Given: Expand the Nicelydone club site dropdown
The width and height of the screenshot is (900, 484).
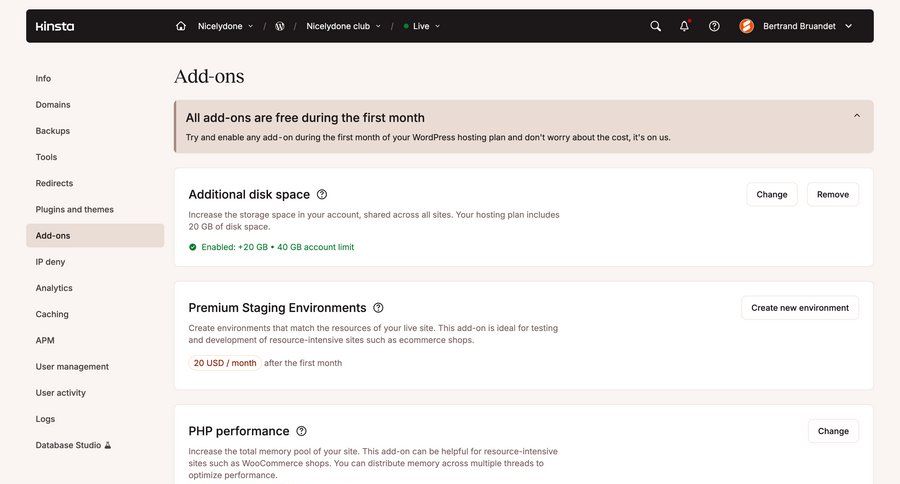Looking at the screenshot, I should (343, 26).
